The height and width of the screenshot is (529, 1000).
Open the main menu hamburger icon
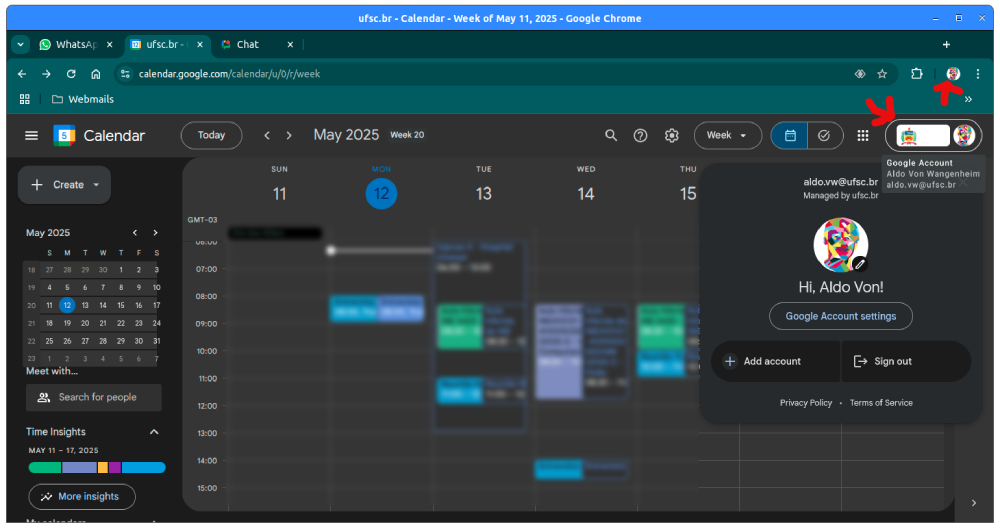coord(32,136)
